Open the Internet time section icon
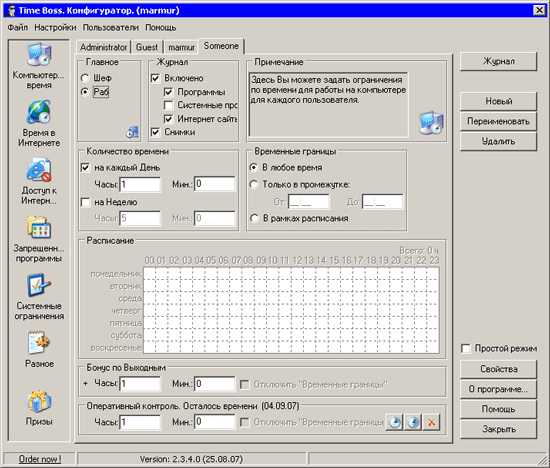The height and width of the screenshot is (468, 550). click(x=39, y=112)
